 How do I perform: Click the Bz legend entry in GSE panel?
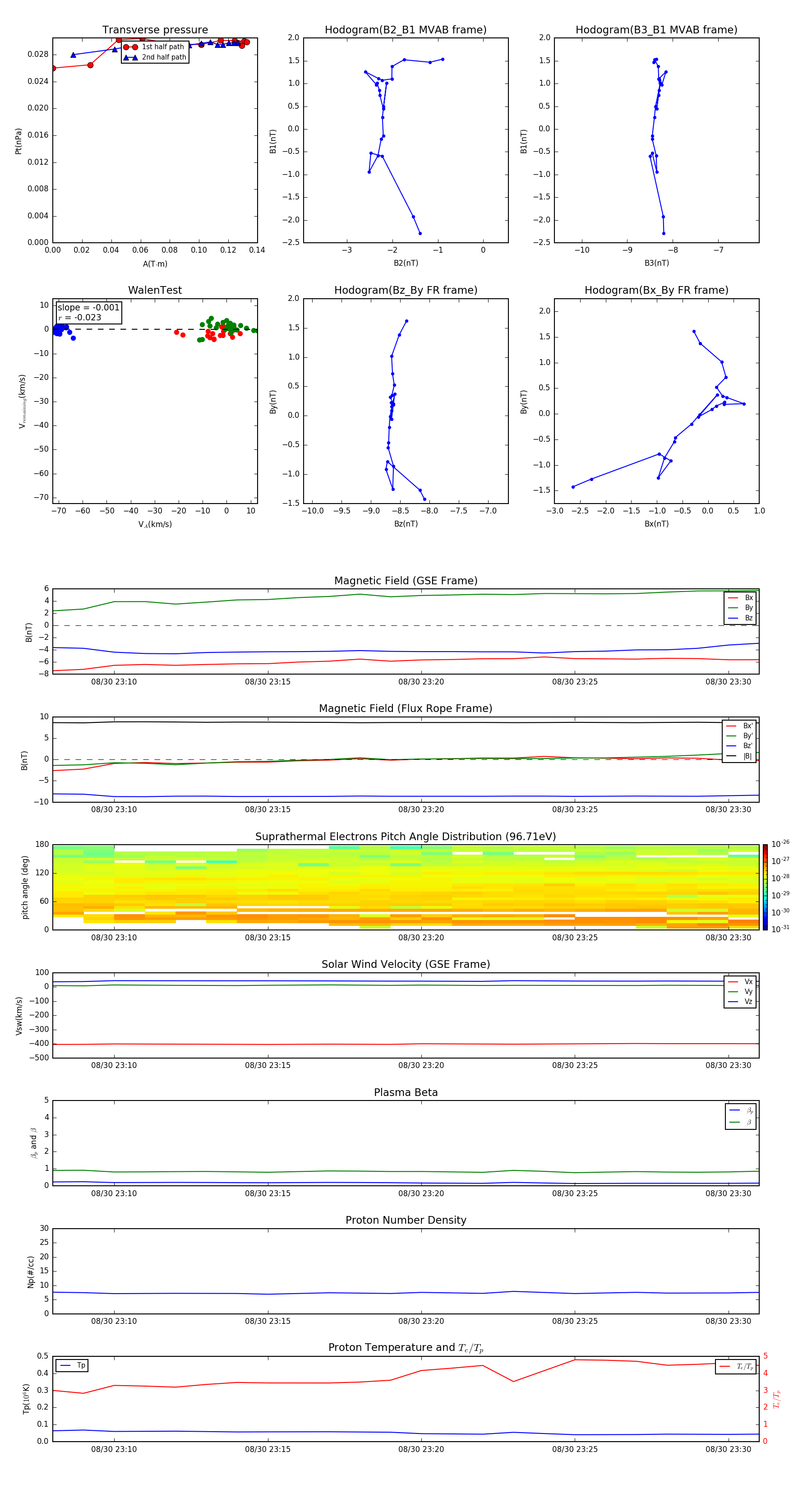pyautogui.click(x=740, y=618)
